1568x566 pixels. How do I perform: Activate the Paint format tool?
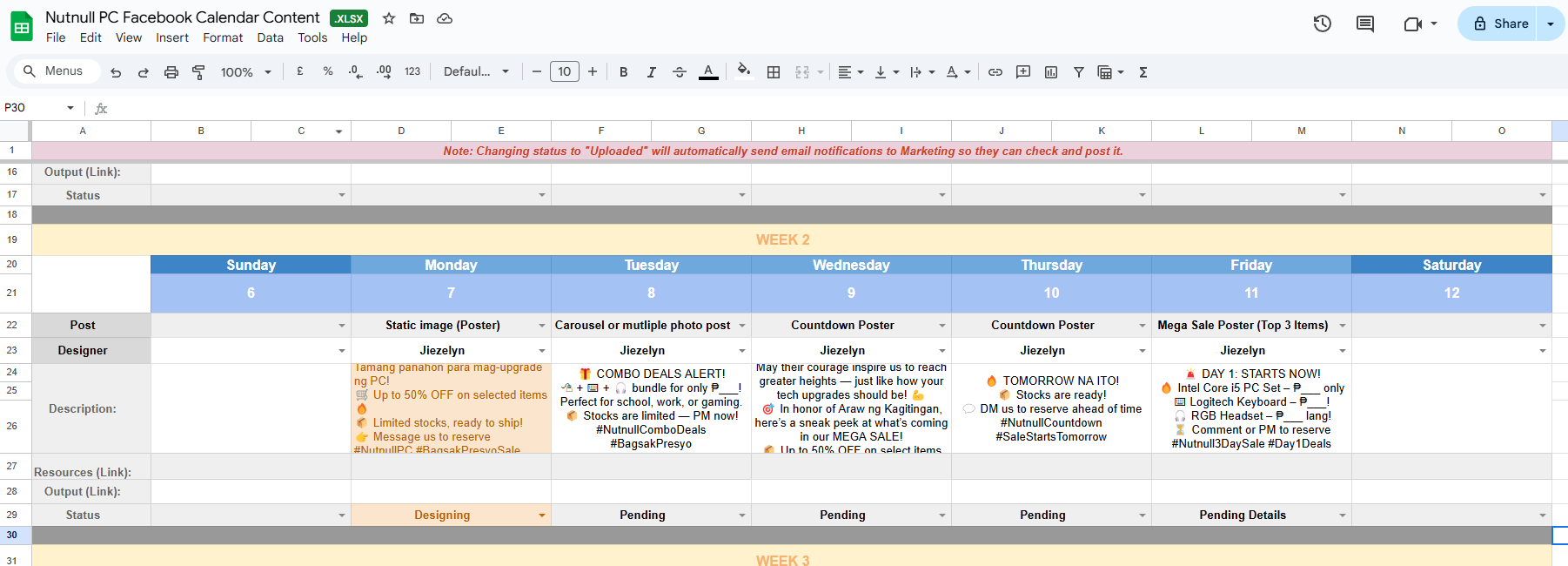pos(198,72)
